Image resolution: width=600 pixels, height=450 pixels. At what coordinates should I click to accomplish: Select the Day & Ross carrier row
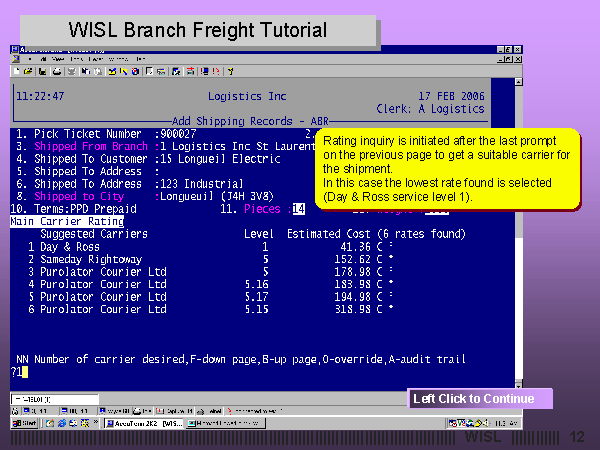click(210, 247)
